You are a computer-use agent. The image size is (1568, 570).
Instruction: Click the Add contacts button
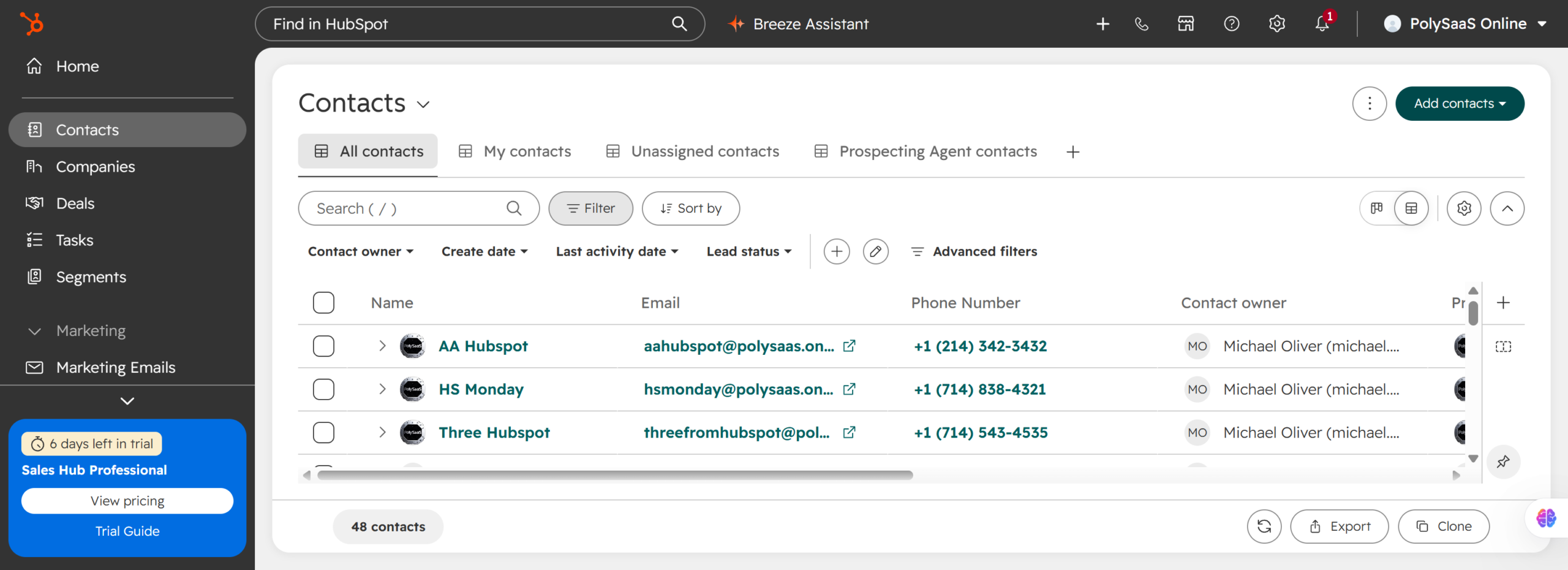[1460, 104]
